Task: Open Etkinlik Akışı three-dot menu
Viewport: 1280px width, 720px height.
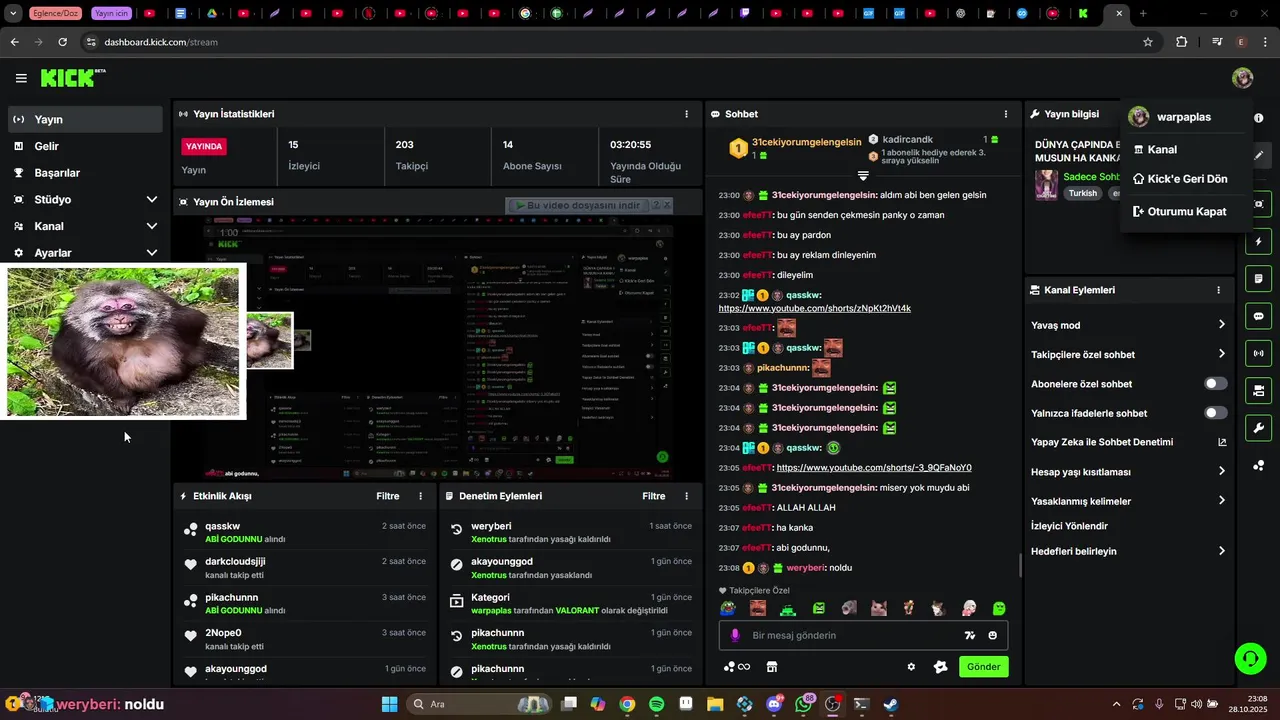Action: click(420, 496)
